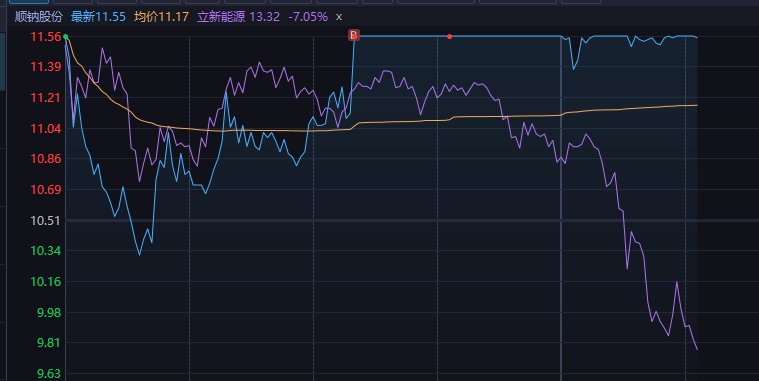Click the 11.39 red price axis label
The image size is (759, 381).
pos(46,67)
